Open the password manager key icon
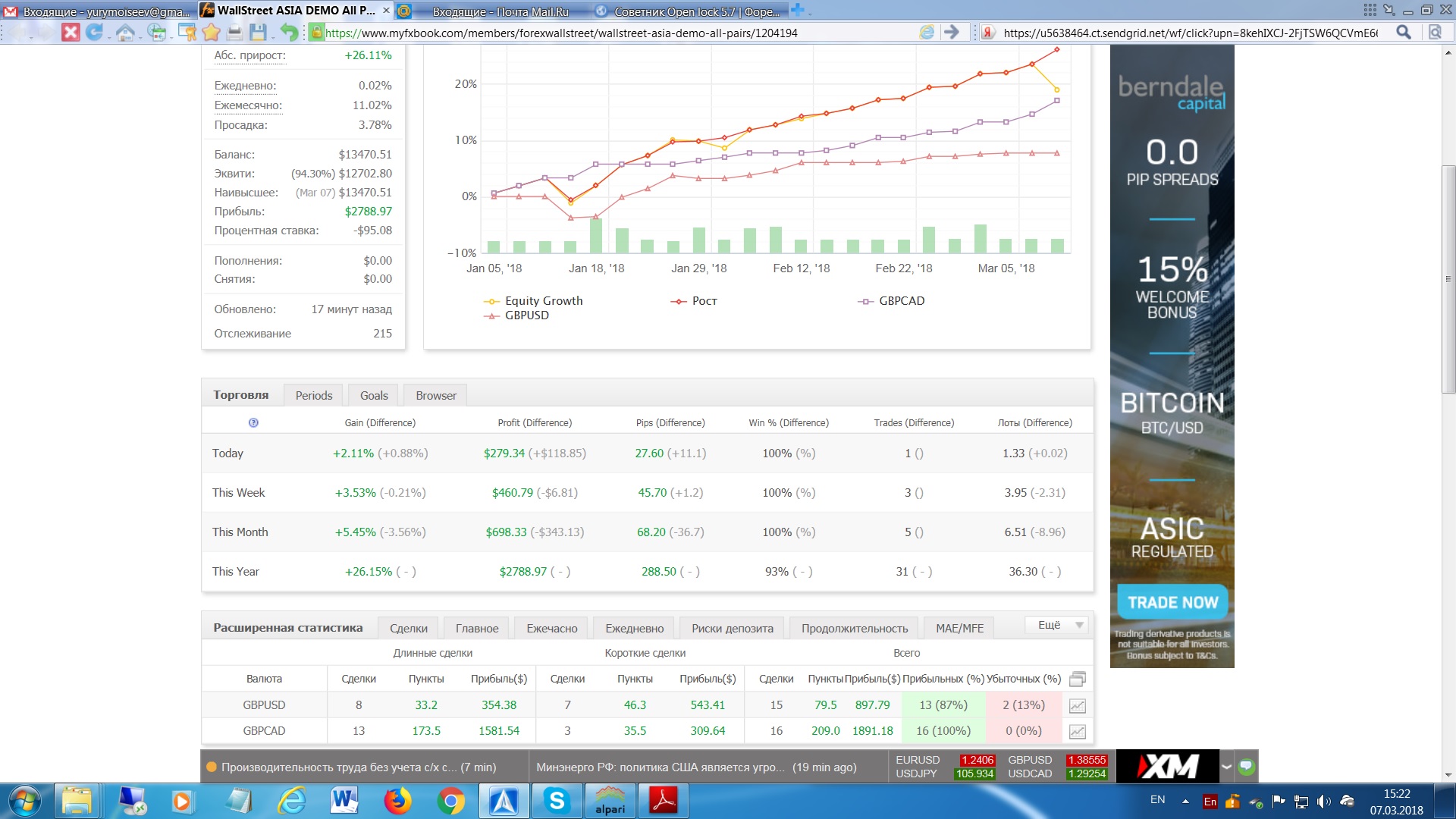 click(187, 32)
